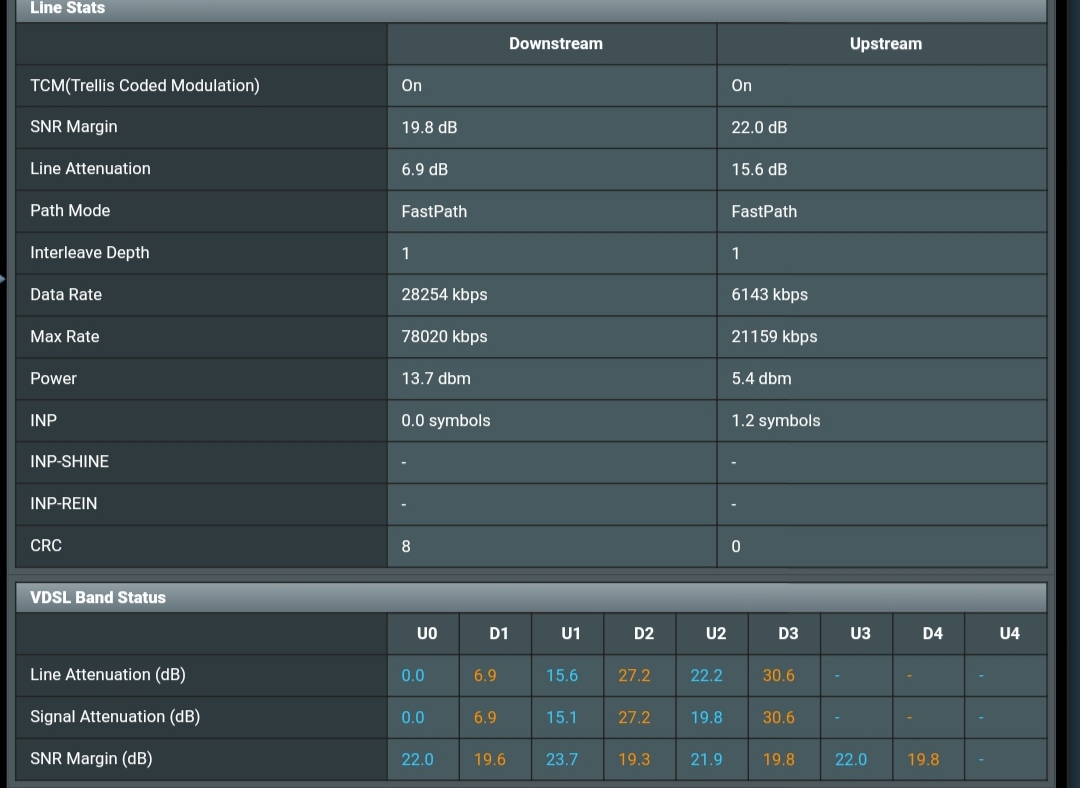Select the upstream INP value 1.2 symbols
Screen dimensions: 1080x788
(775, 421)
